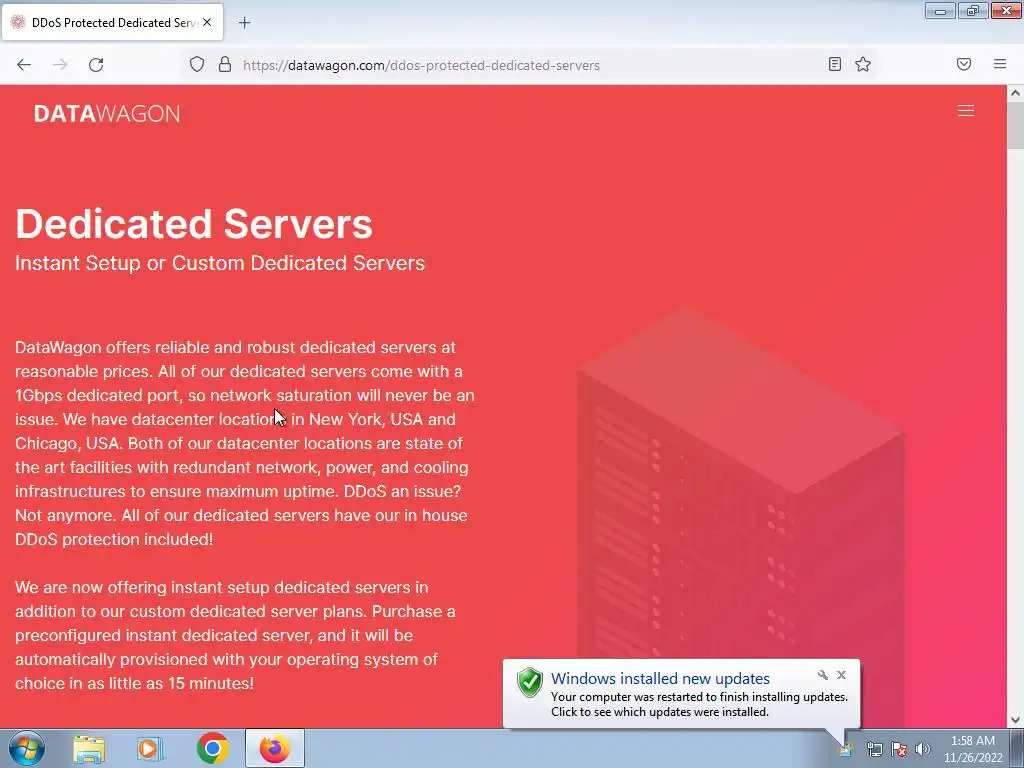
Task: Open the Windows Start menu
Action: coord(27,748)
